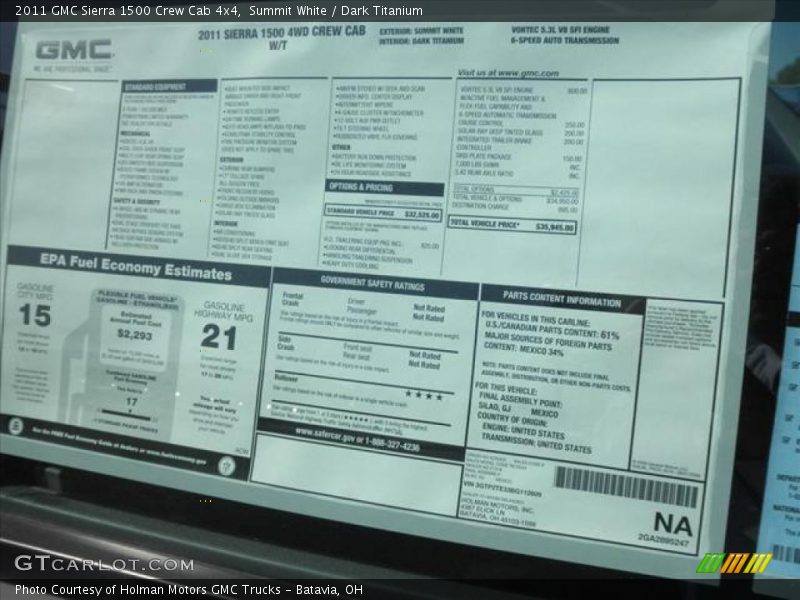
Task: Select 'TOTAL OPTIONS' line
Action: tap(515, 191)
